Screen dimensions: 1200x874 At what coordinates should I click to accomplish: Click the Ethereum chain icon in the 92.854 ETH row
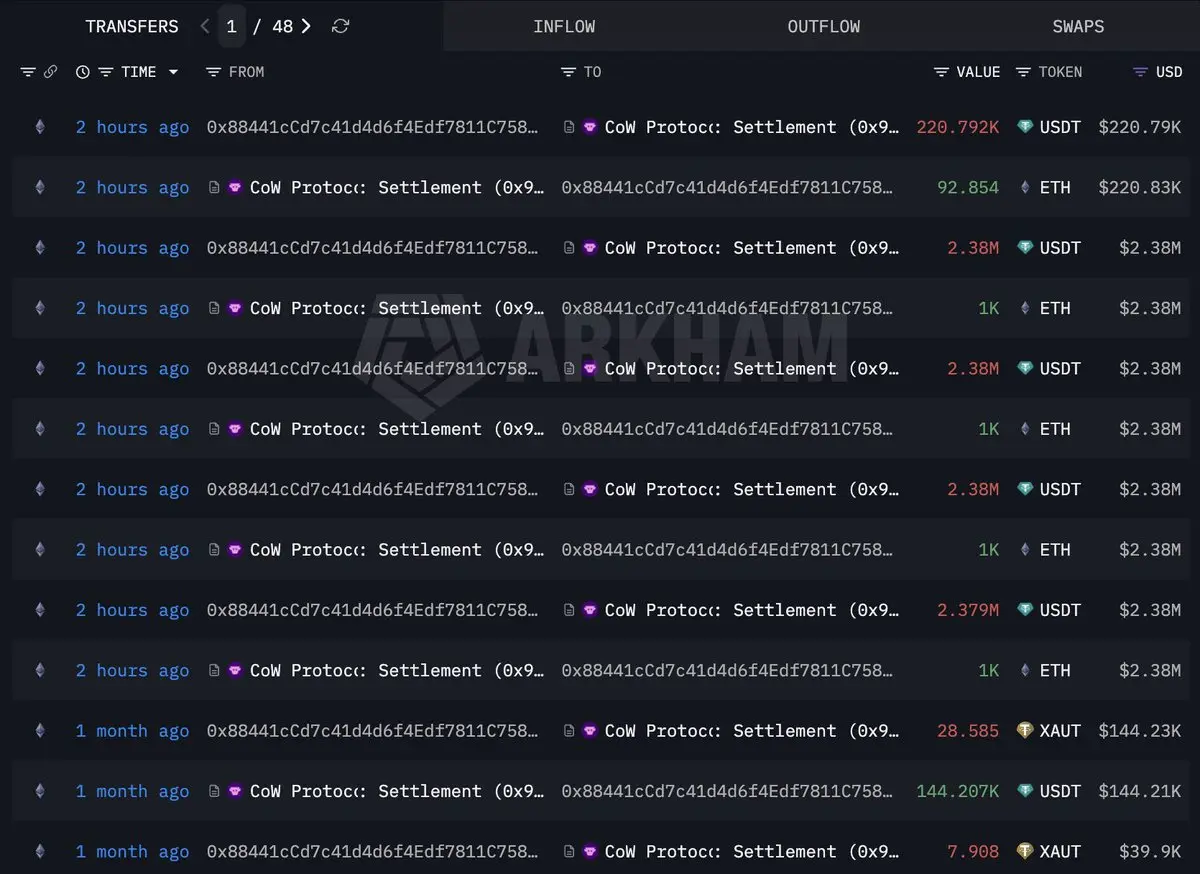(40, 187)
